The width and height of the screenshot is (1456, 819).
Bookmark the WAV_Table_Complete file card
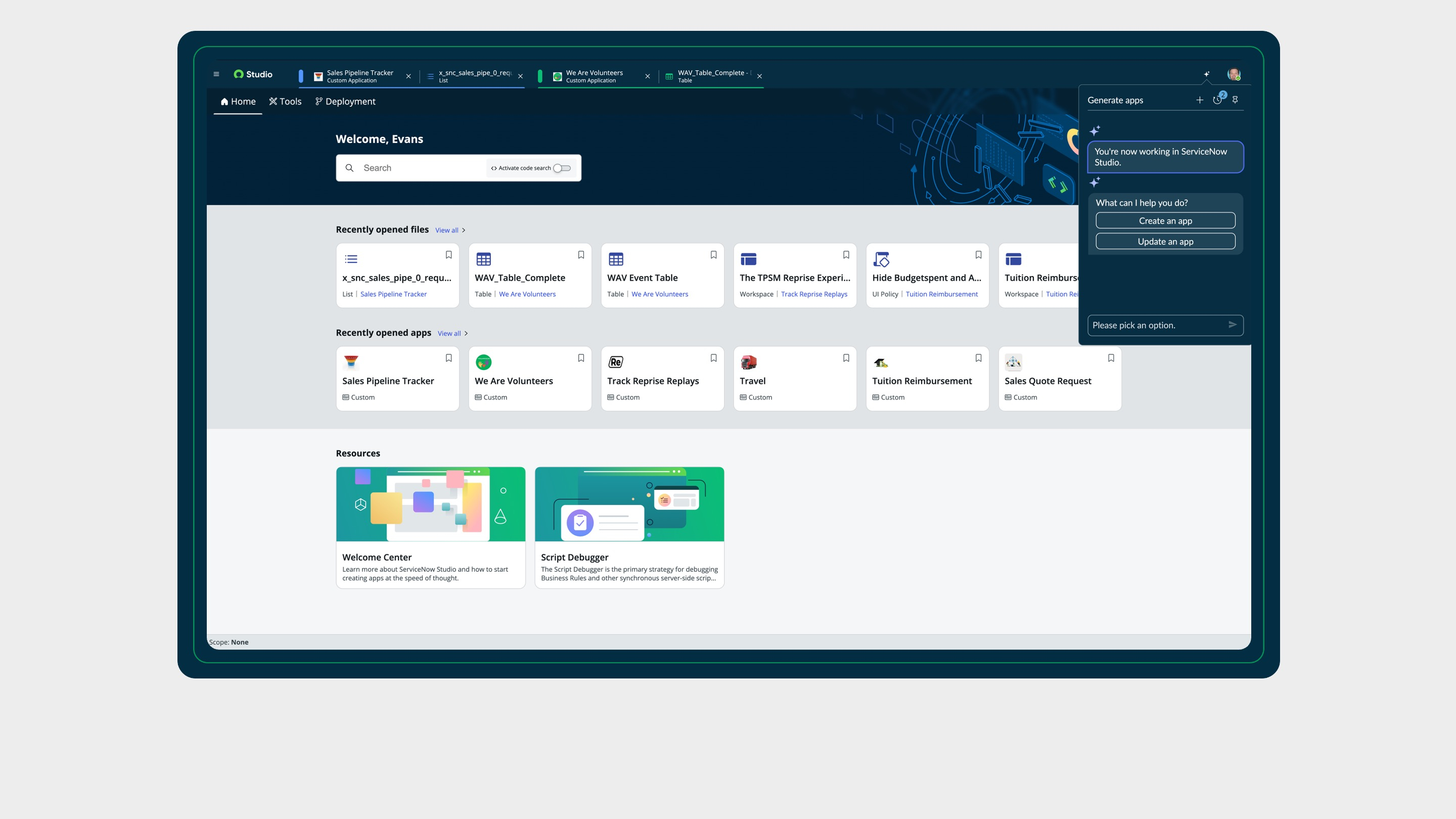point(580,255)
